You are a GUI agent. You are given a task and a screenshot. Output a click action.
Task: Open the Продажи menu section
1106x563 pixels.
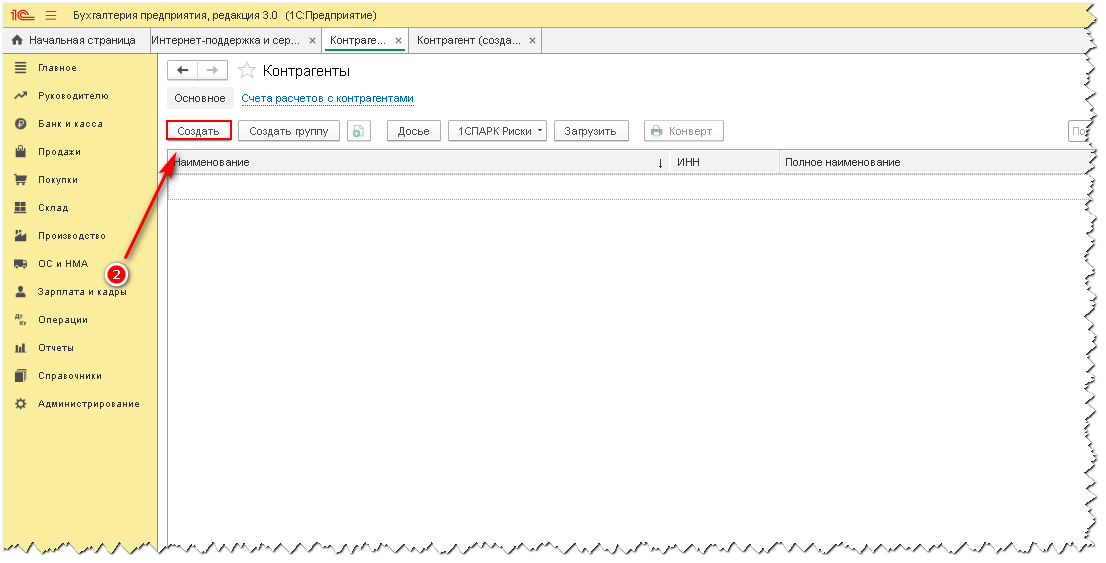[59, 152]
